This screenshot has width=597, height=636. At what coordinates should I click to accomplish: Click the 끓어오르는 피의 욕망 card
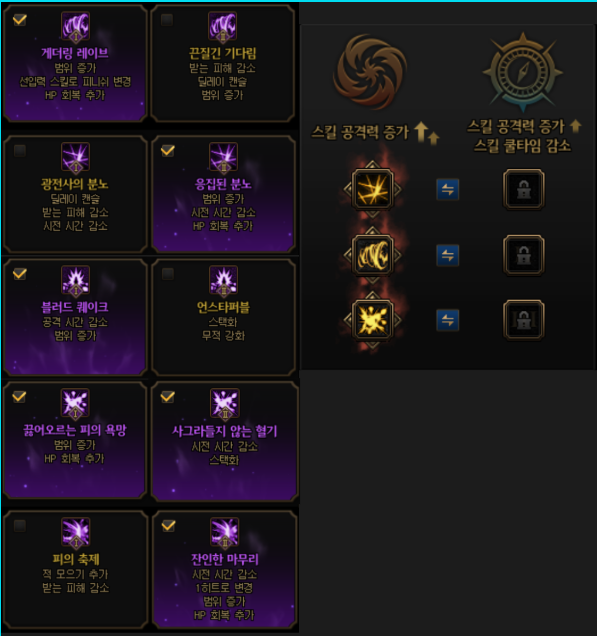coord(75,440)
